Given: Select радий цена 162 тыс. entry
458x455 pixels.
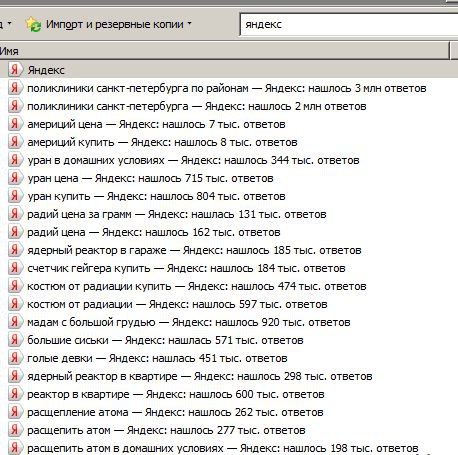Looking at the screenshot, I should click(153, 232).
